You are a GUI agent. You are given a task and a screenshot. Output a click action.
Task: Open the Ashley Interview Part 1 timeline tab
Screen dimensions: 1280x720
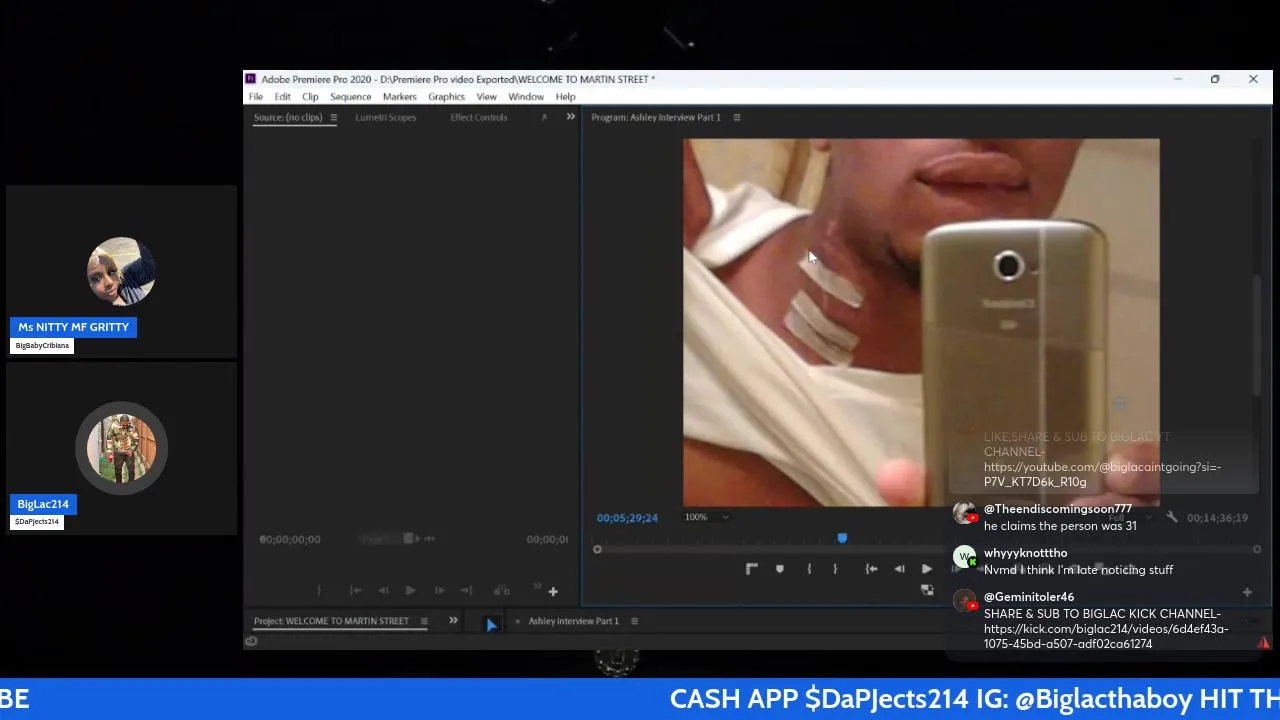573,621
